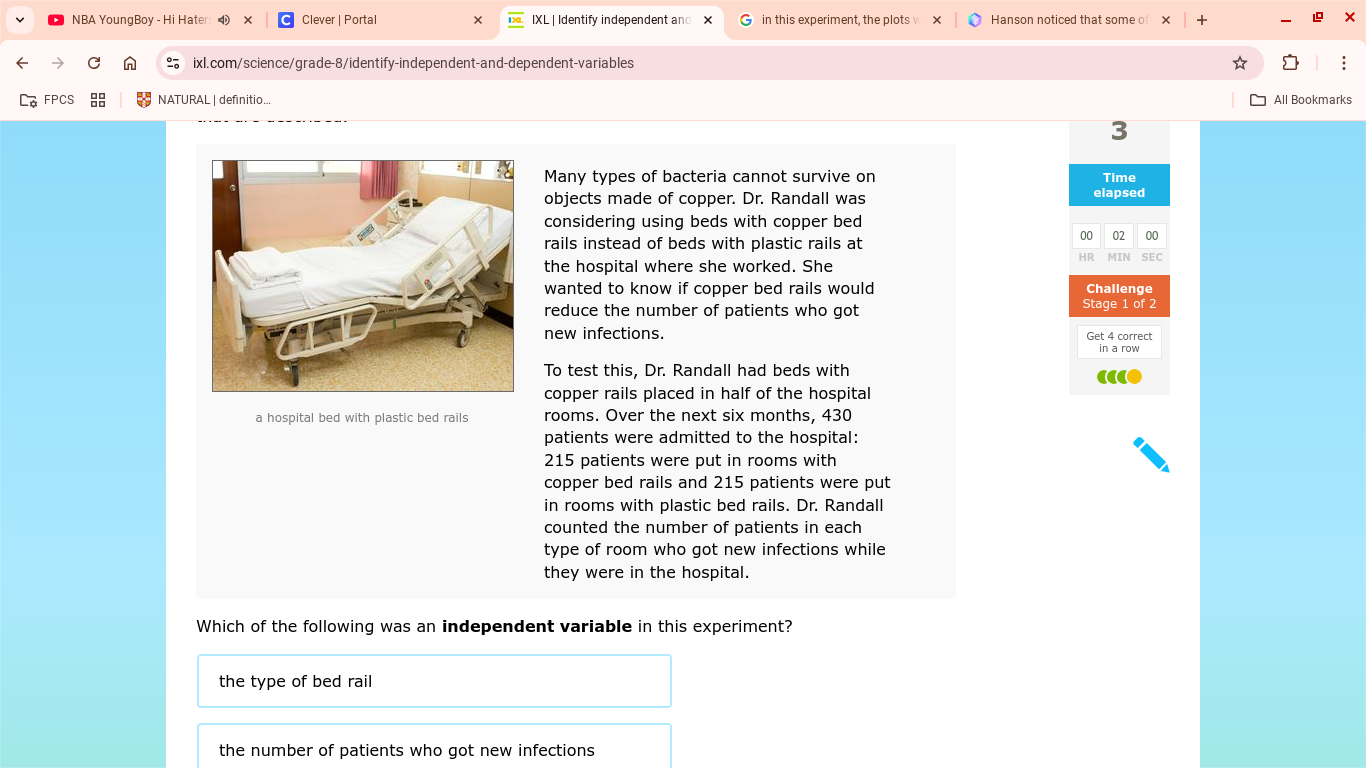
Task: Expand the tab search dropdown arrow
Action: pos(20,20)
